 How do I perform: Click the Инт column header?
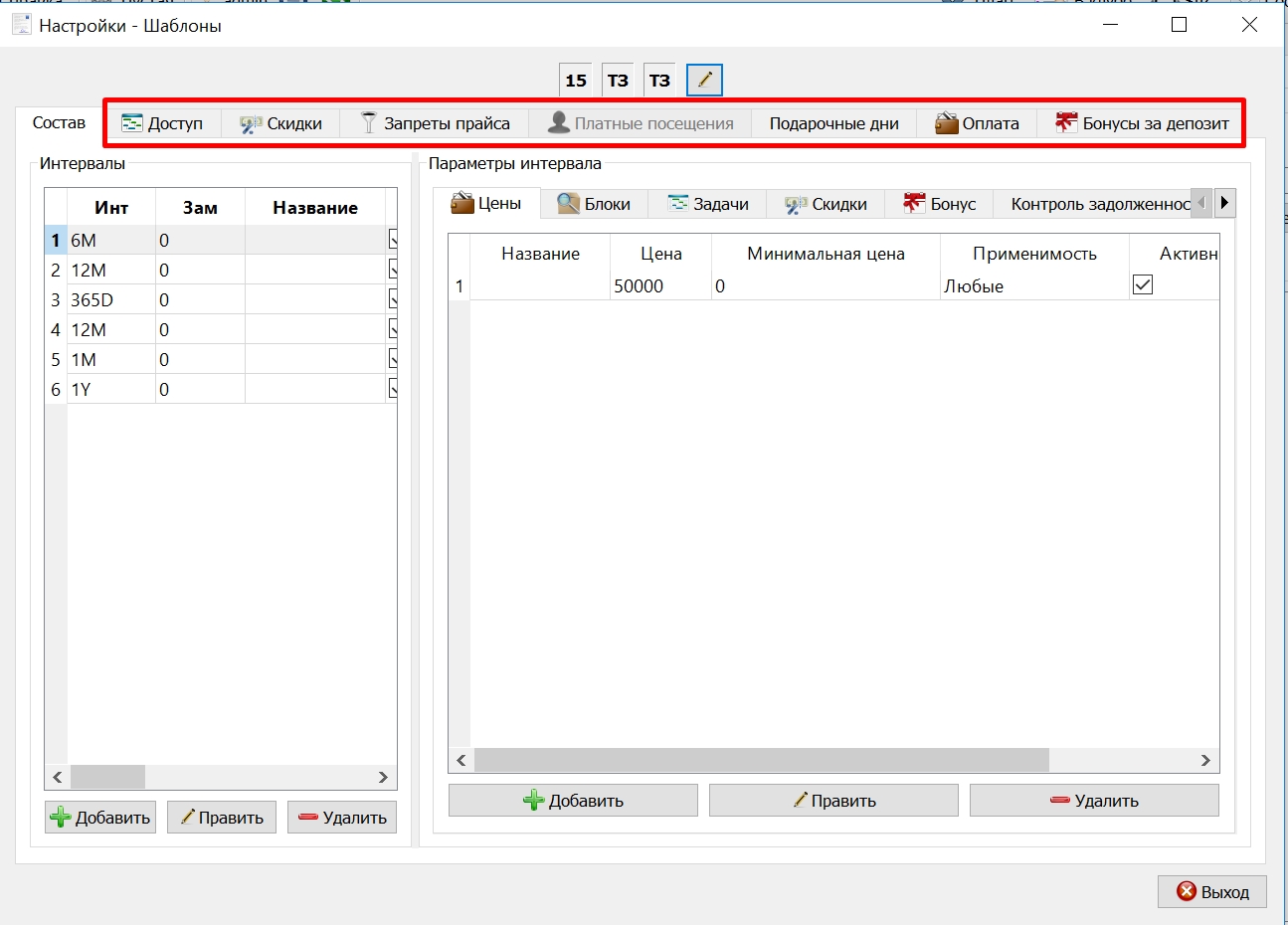coord(111,207)
